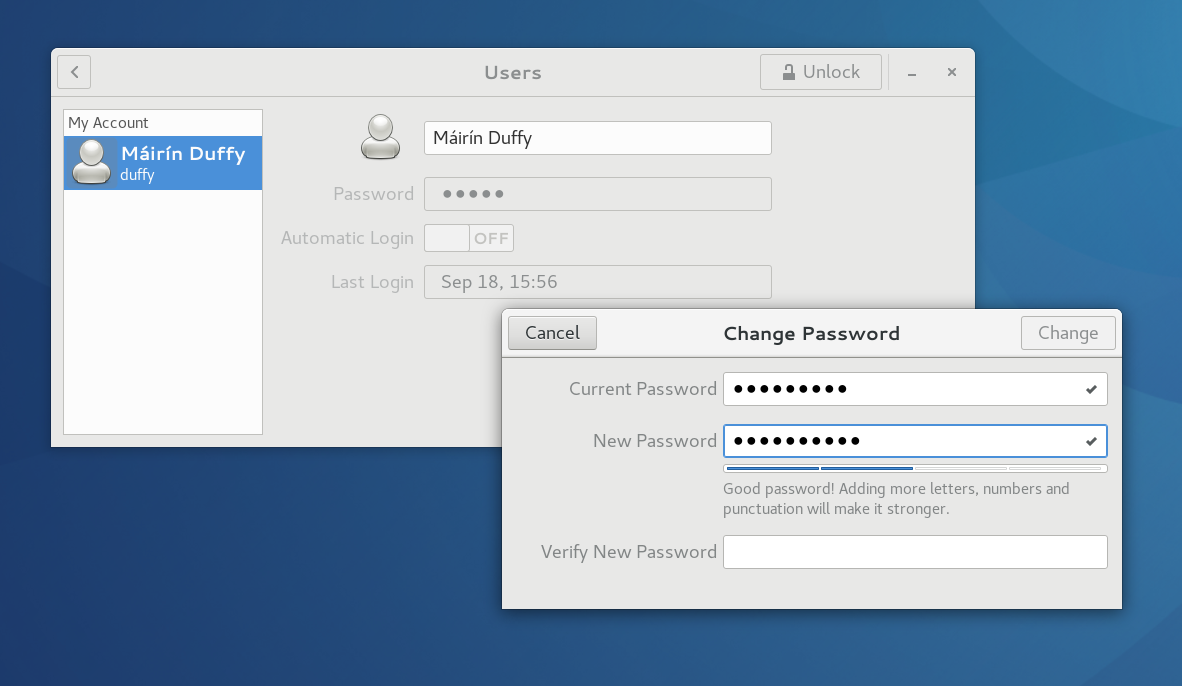The width and height of the screenshot is (1182, 686).
Task: Click checkmark icon in Current Password field
Action: pyautogui.click(x=1091, y=389)
